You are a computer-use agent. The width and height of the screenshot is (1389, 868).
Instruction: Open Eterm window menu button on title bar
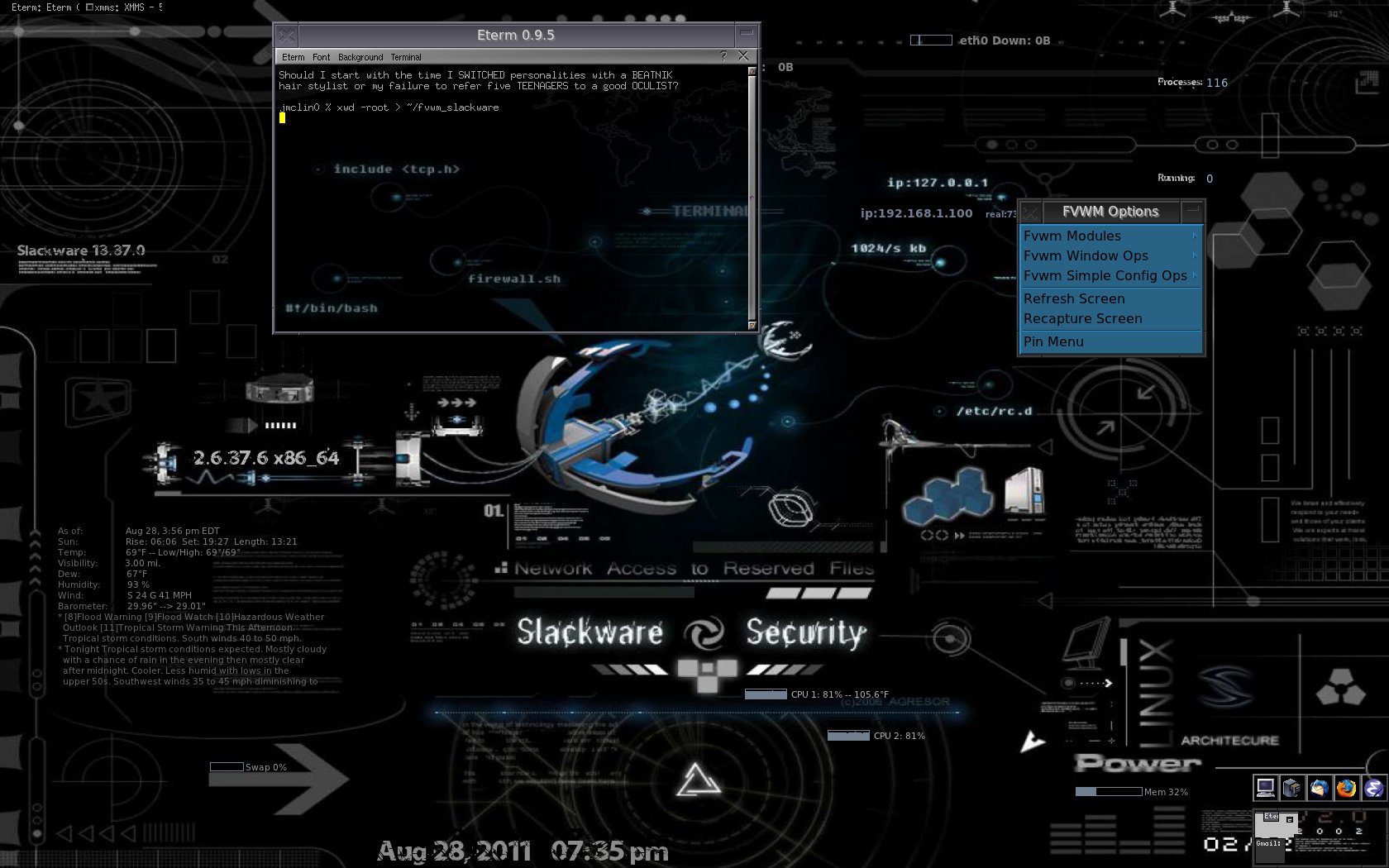coord(287,36)
